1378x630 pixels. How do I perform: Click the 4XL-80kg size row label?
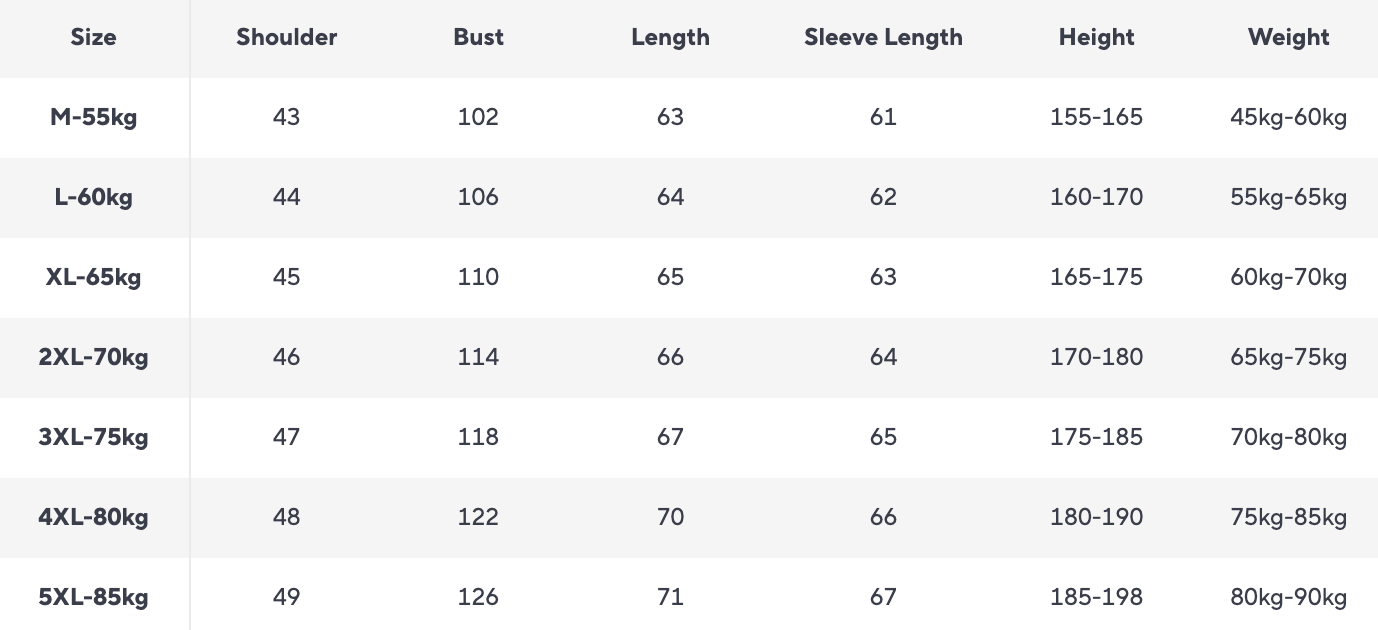tap(94, 518)
